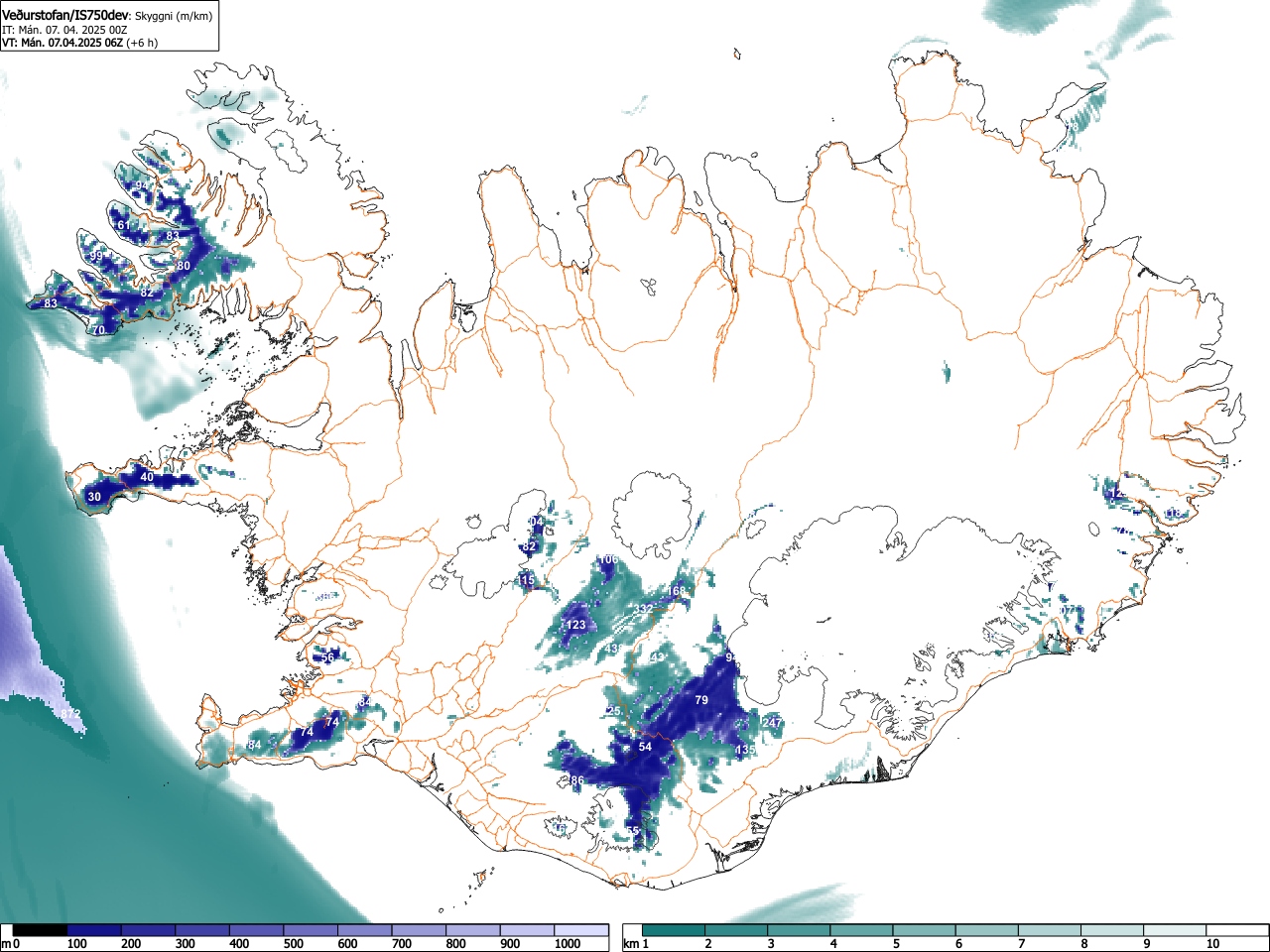Click the 'VT: Mán. 07.04.2025 06Z (+6 h)' line

(x=79, y=43)
